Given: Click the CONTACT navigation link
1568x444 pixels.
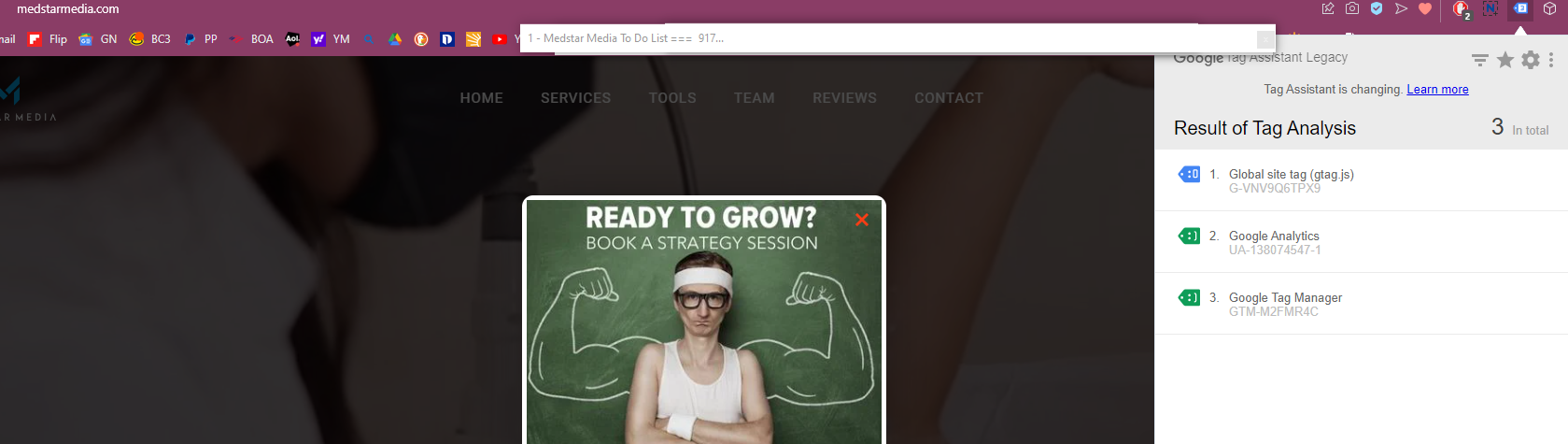Looking at the screenshot, I should point(949,98).
